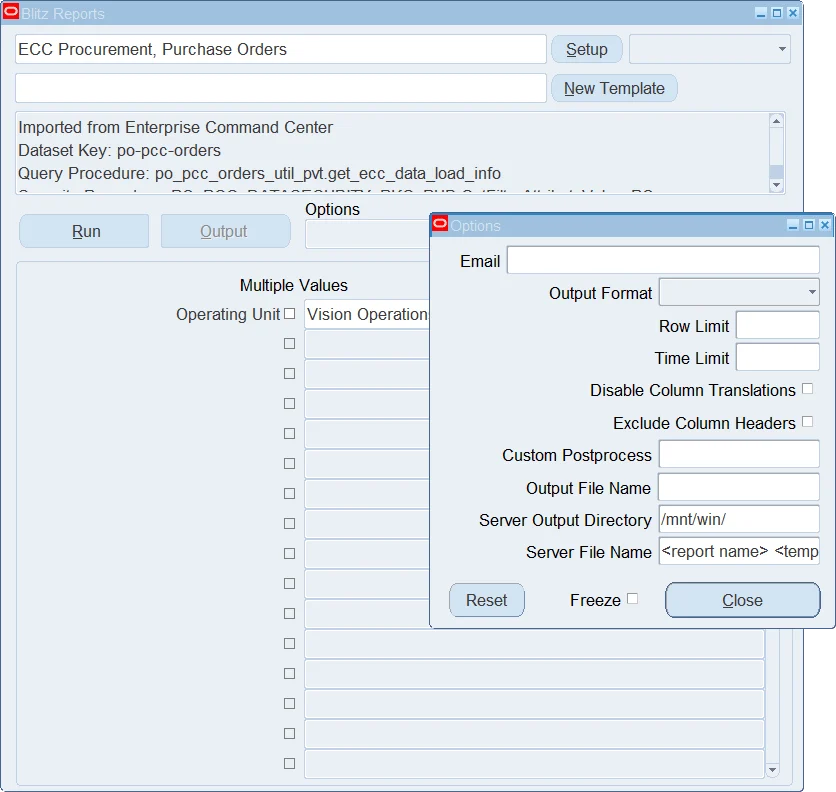This screenshot has height=792, width=836.
Task: Run the report
Action: [x=84, y=231]
